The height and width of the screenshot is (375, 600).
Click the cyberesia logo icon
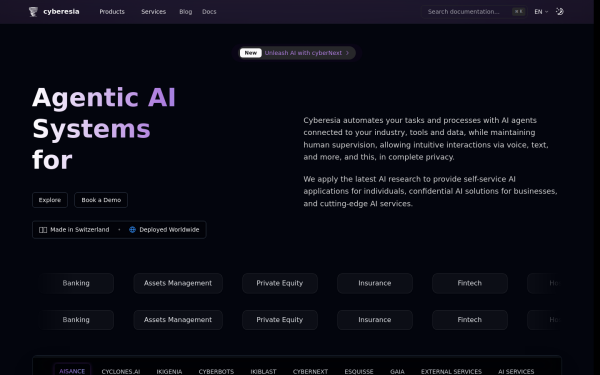tap(33, 12)
